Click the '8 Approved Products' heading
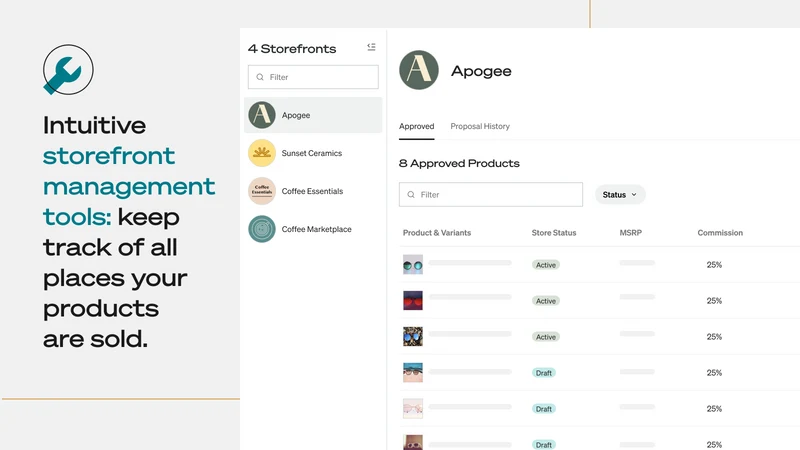This screenshot has width=800, height=450. (x=459, y=163)
